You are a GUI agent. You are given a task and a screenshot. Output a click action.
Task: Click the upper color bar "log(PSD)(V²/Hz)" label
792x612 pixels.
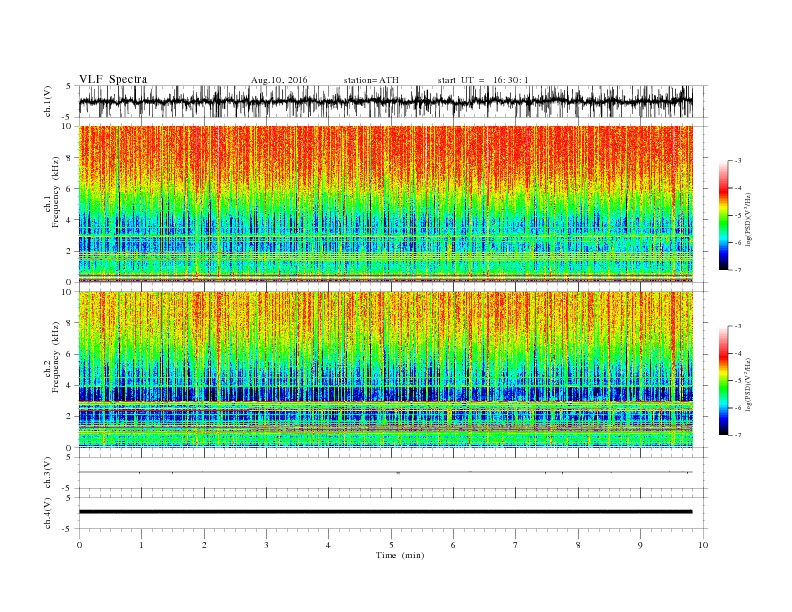(x=749, y=218)
